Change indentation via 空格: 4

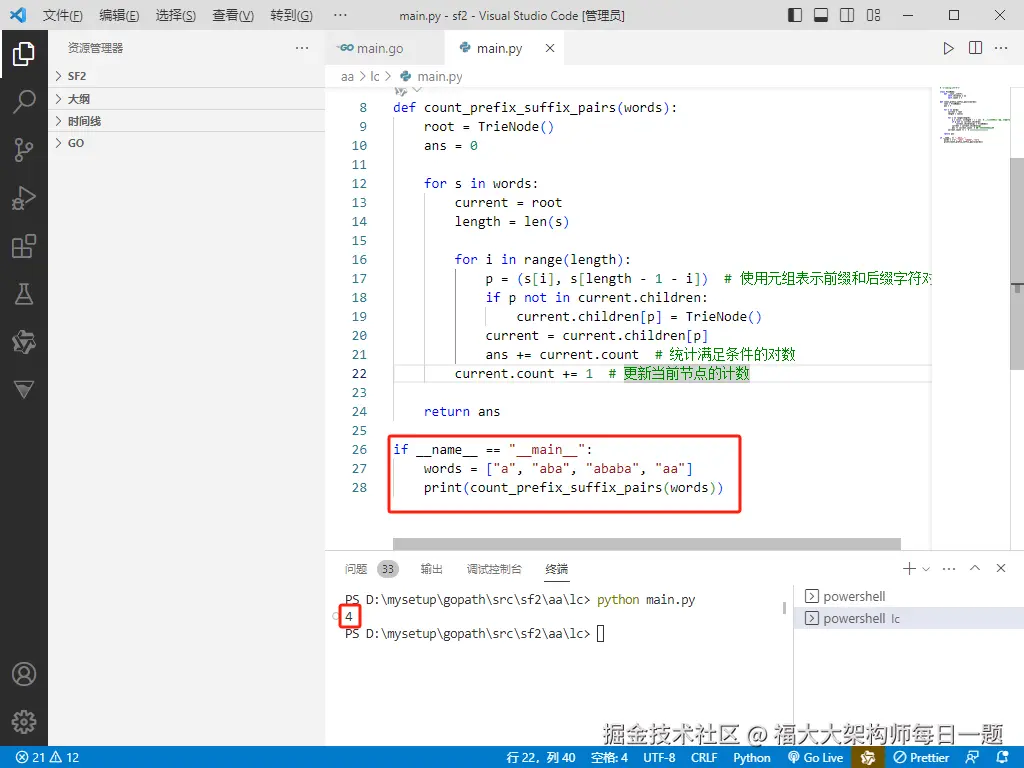coord(609,758)
